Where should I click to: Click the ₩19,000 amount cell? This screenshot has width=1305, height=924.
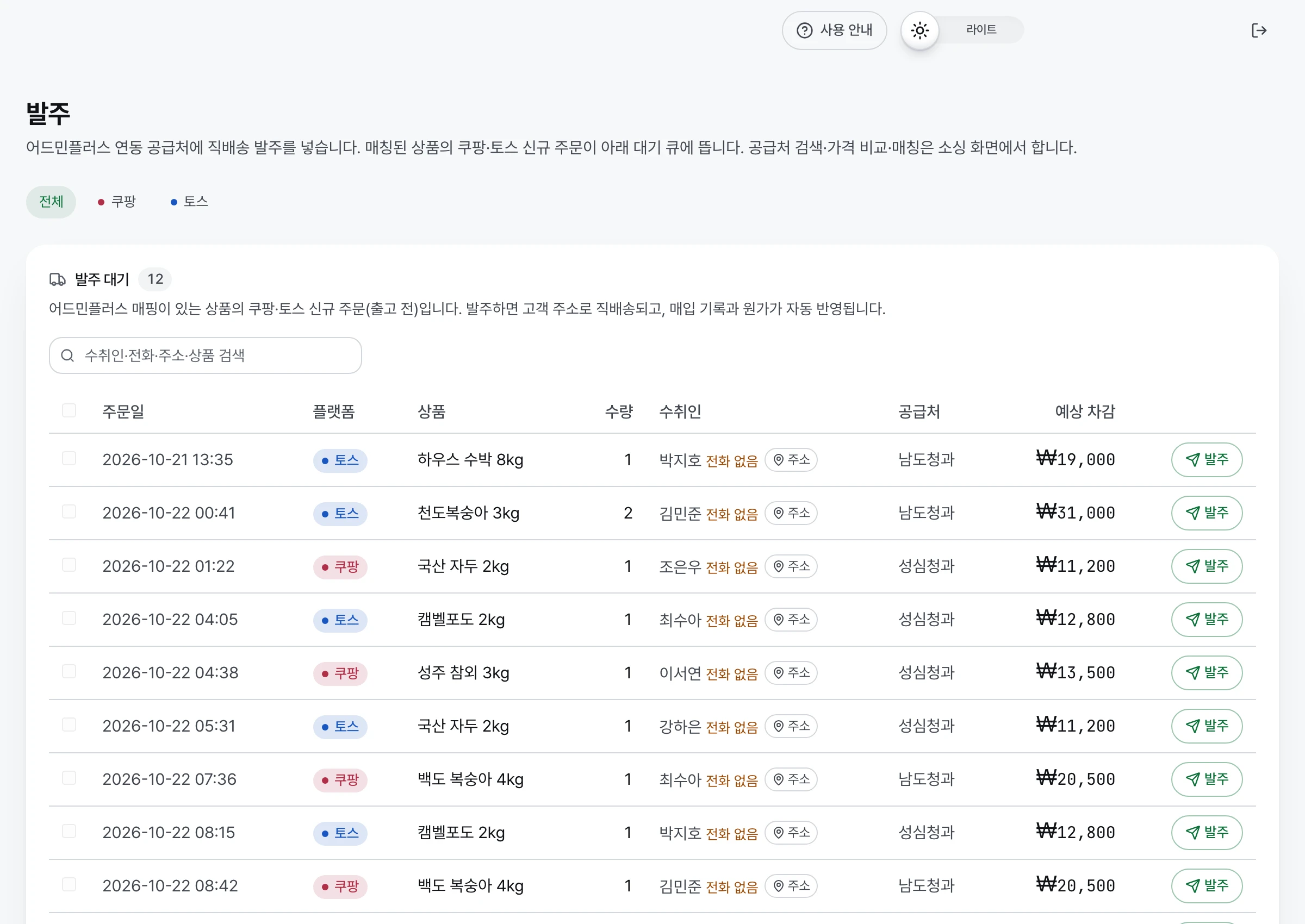[1075, 459]
